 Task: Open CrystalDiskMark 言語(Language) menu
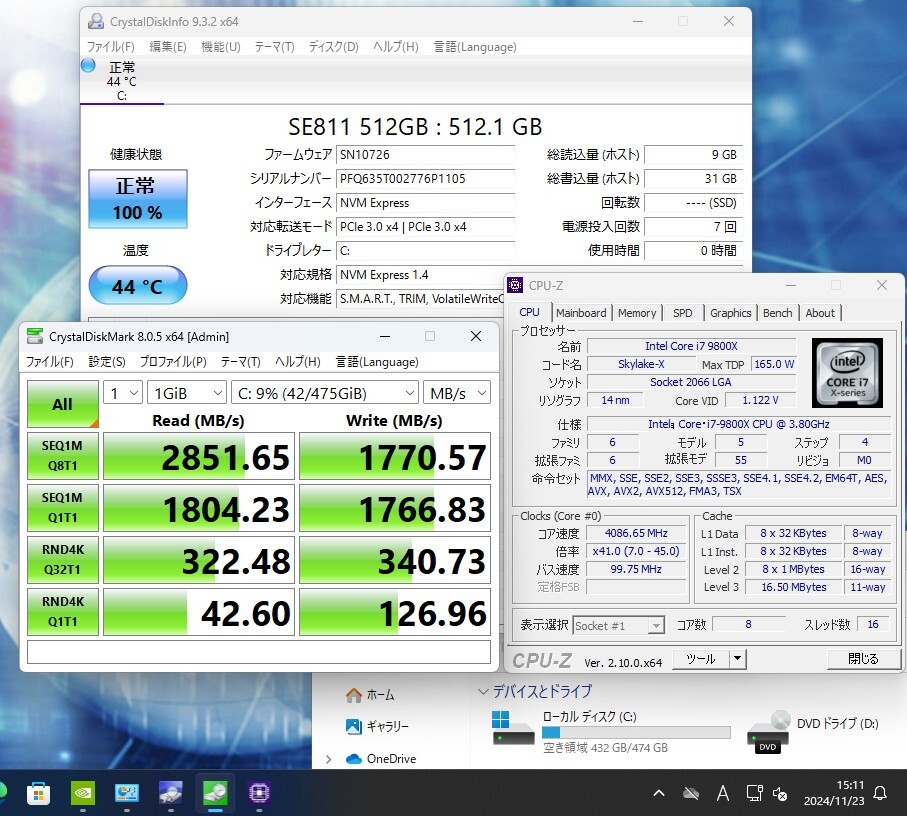coord(377,362)
